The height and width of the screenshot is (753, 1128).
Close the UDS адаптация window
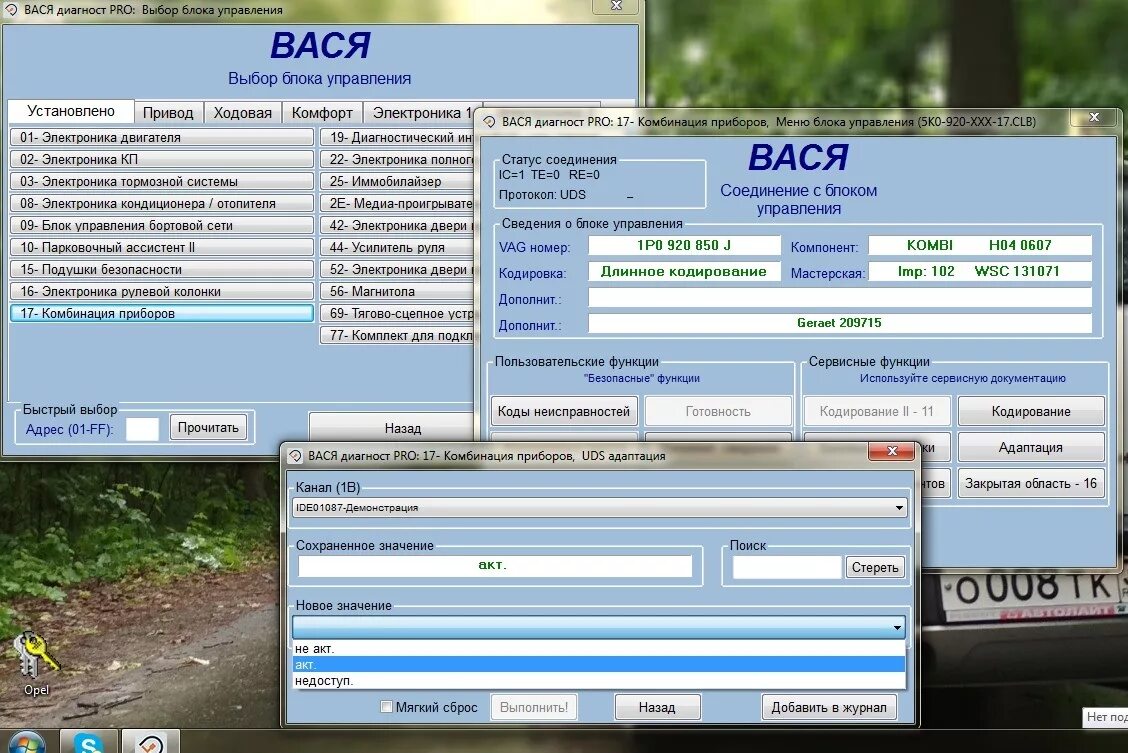pos(892,451)
